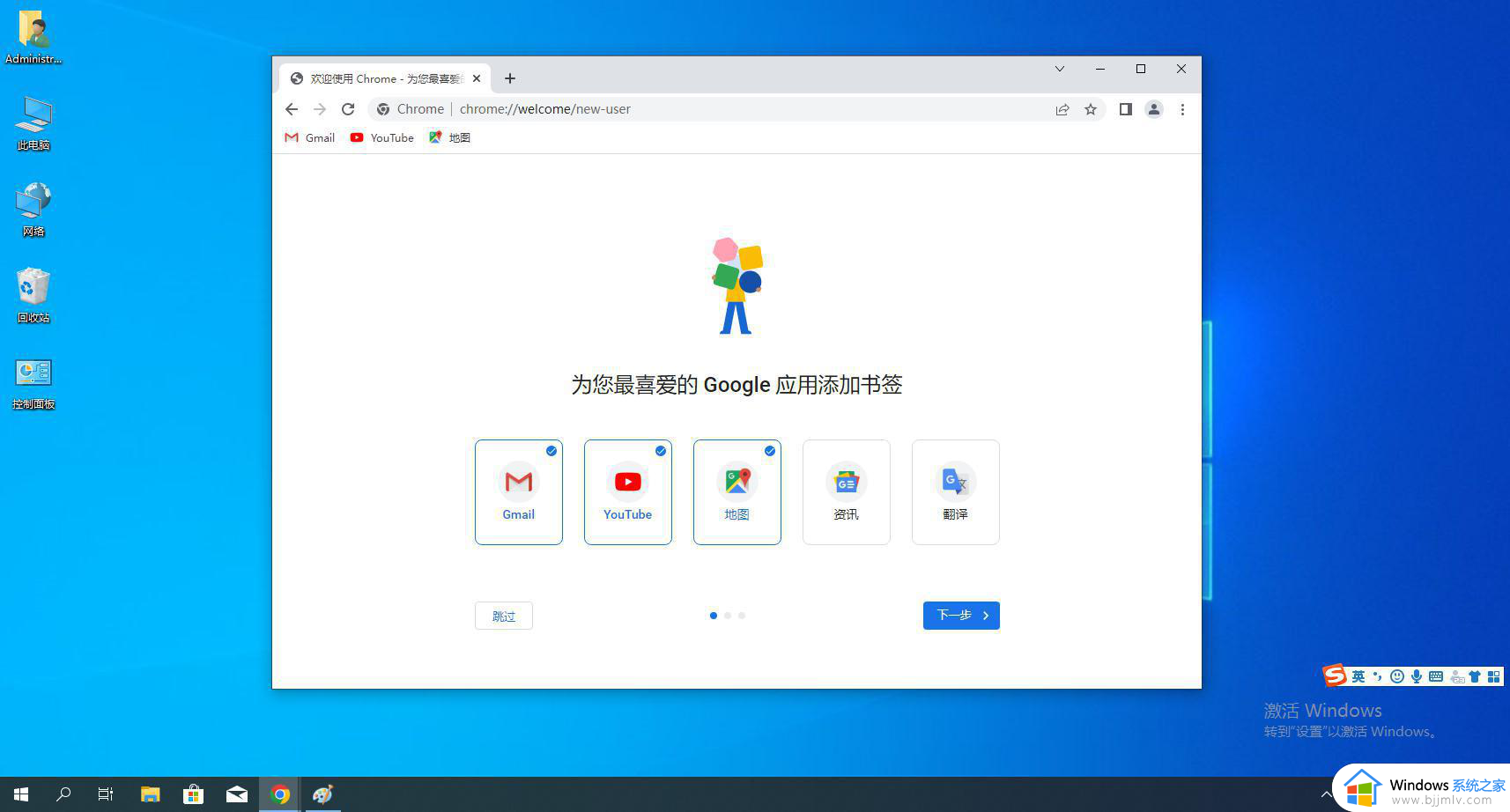The width and height of the screenshot is (1510, 812).
Task: Open the 控制面板 desktop icon
Action: 33,384
